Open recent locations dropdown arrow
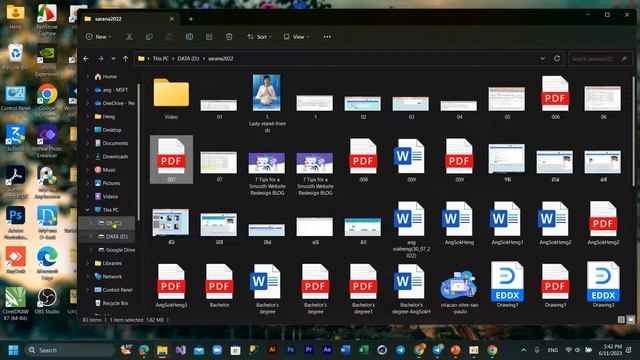This screenshot has height=360, width=640. (113, 59)
